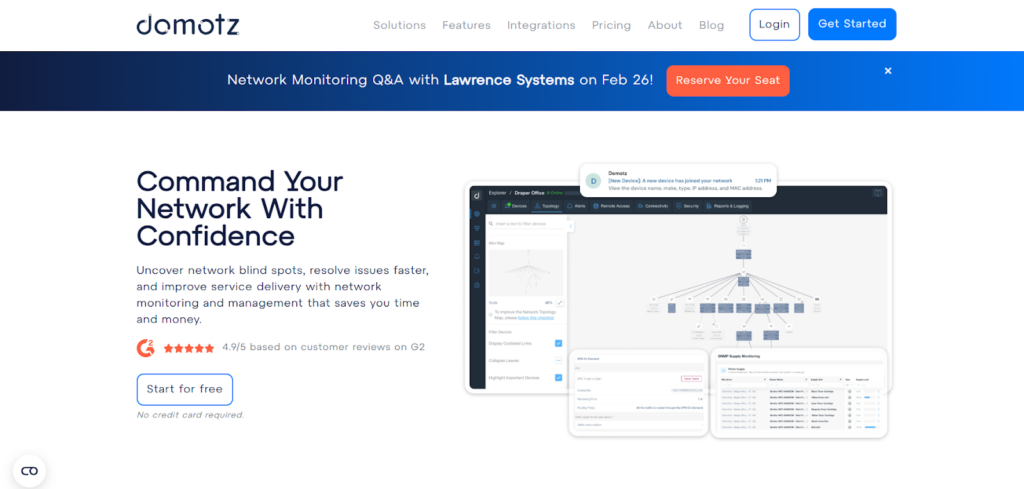Dismiss the webinar announcement banner
Viewport: 1024px width, 489px height.
tap(888, 71)
